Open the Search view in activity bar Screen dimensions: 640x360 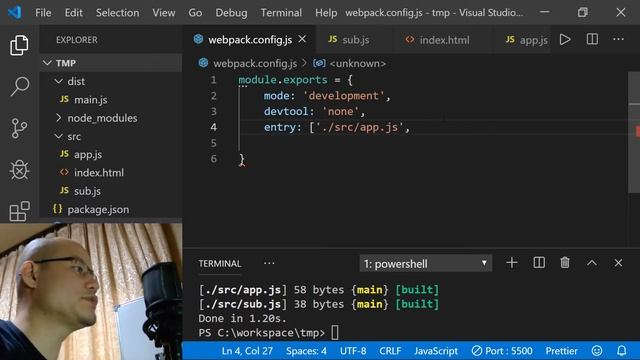19,86
